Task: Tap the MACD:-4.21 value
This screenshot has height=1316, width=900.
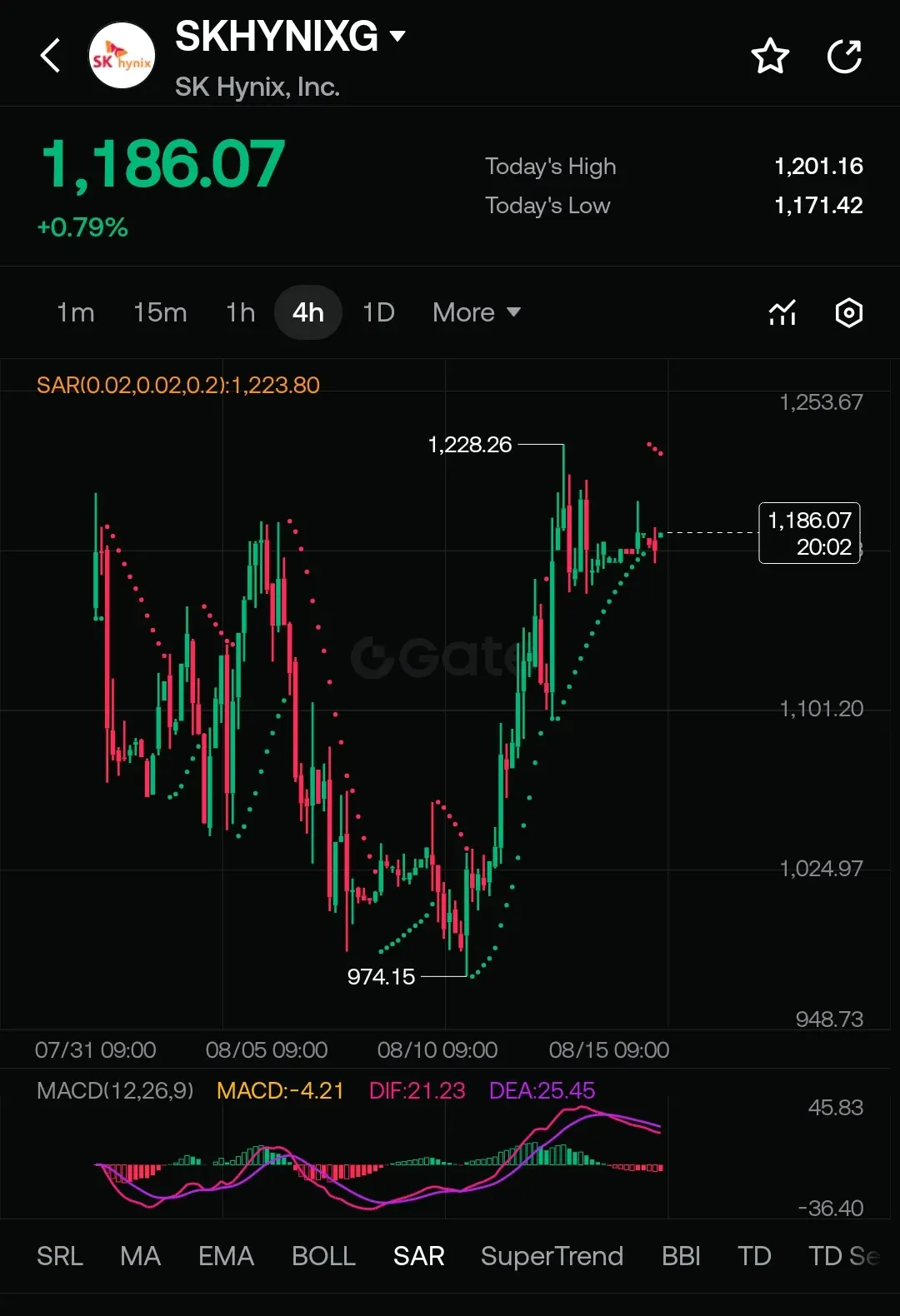Action: [280, 1091]
